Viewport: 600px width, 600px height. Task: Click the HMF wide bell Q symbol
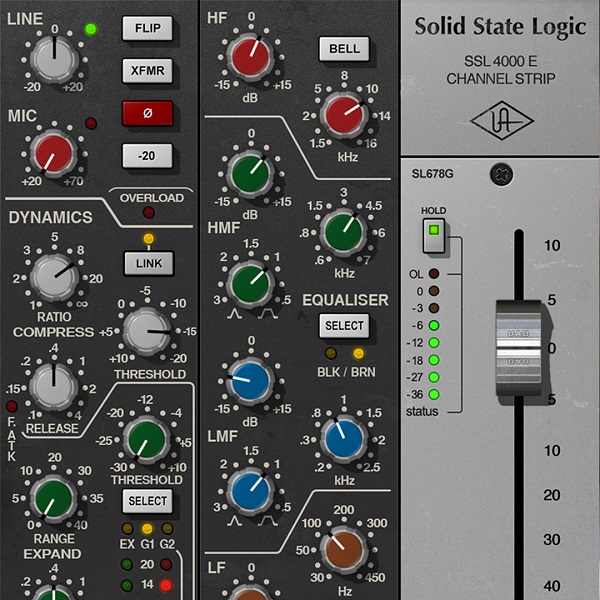pos(268,315)
